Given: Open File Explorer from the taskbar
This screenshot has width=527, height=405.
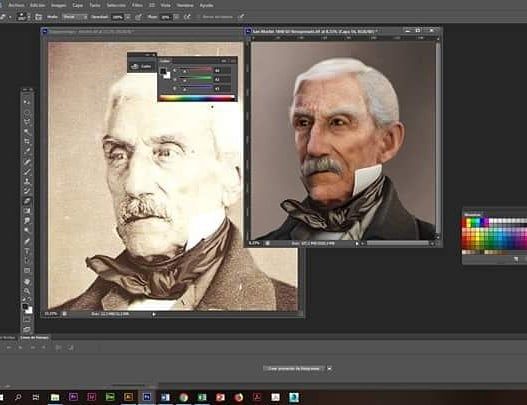Looking at the screenshot, I should 55,397.
